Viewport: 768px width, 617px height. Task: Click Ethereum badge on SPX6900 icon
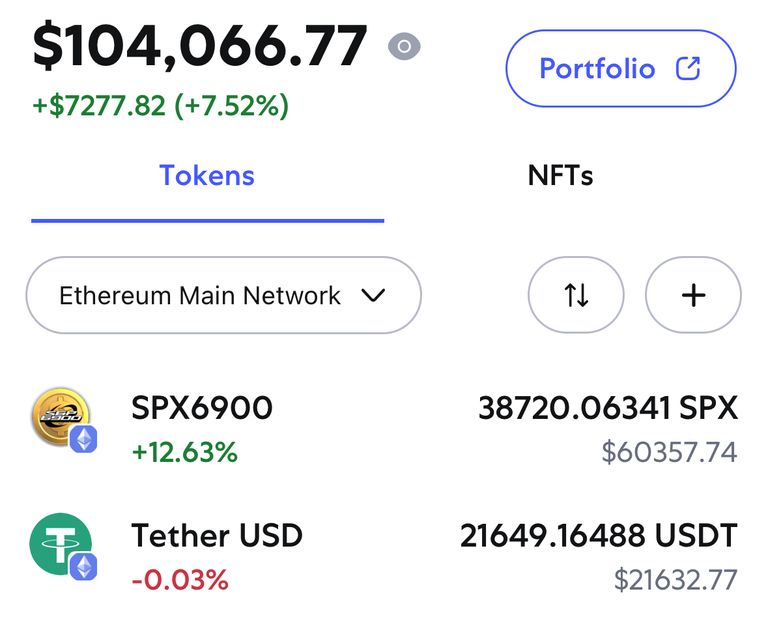click(83, 439)
